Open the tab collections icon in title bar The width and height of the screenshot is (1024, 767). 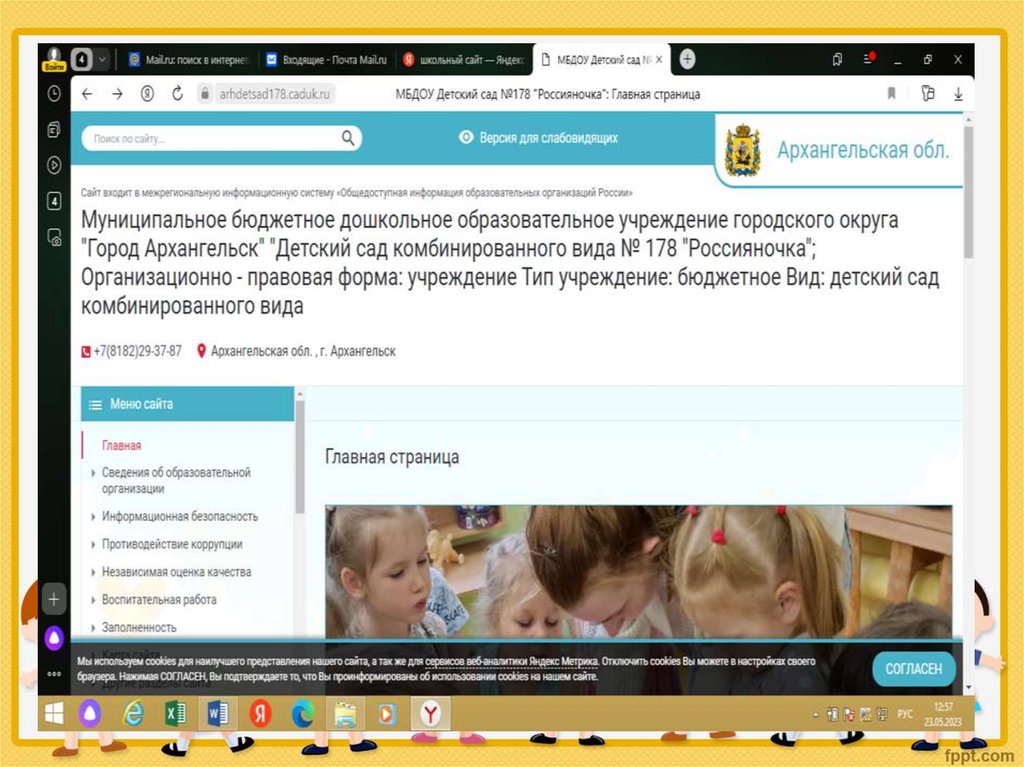pyautogui.click(x=837, y=59)
